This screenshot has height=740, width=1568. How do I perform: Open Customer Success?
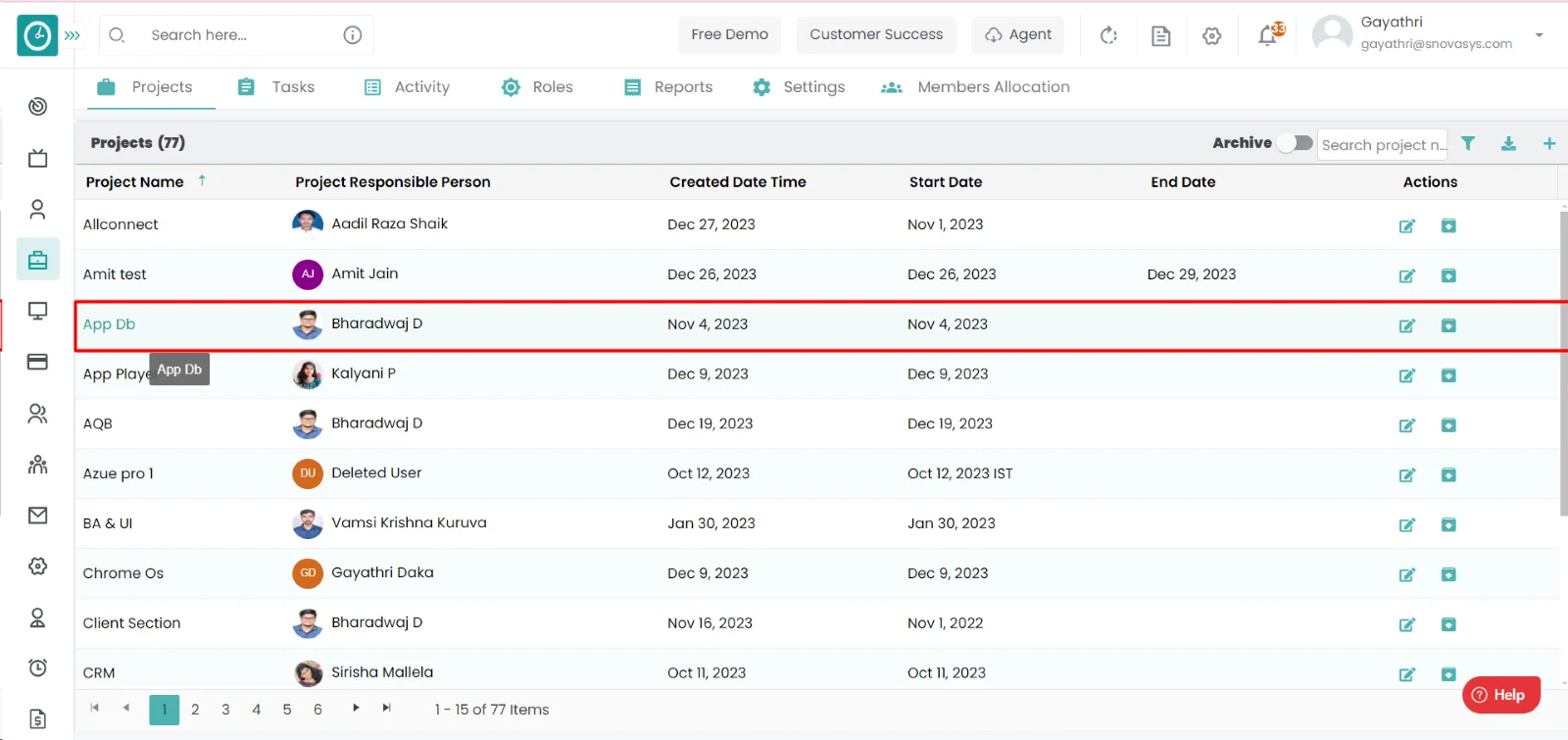[876, 34]
